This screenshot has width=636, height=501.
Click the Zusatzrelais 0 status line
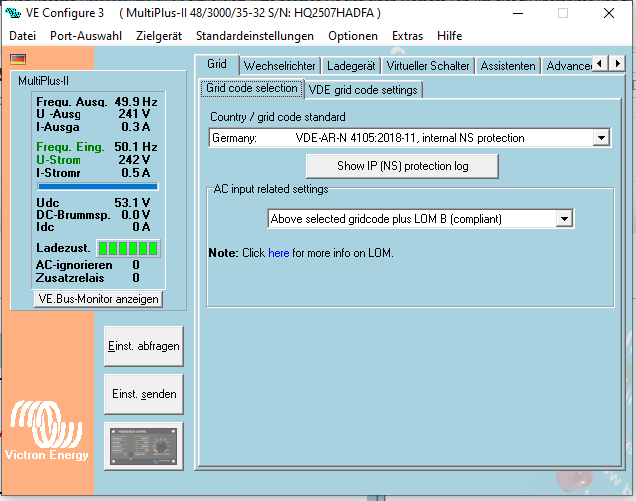(88, 278)
